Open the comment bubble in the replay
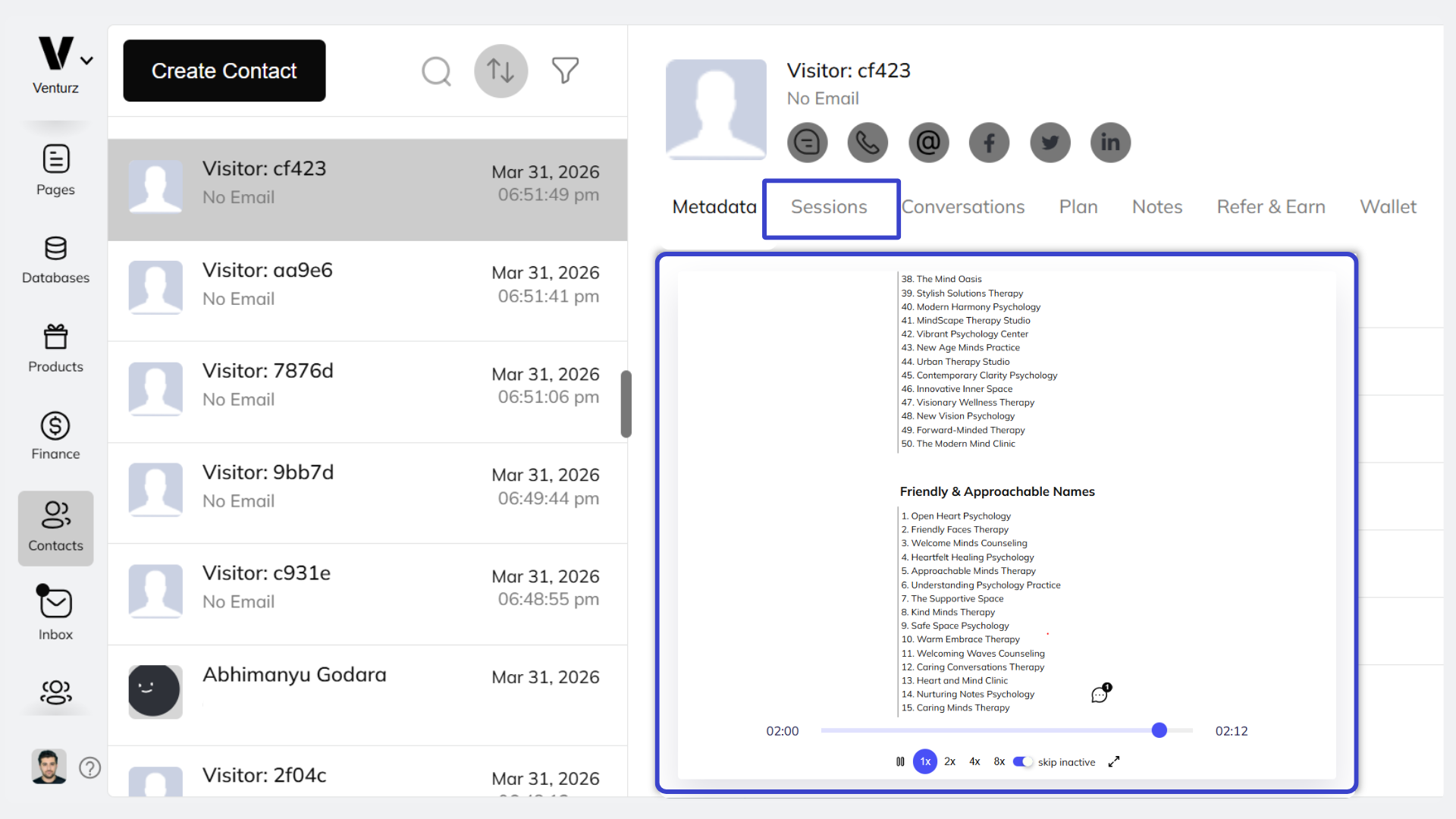 click(1100, 693)
